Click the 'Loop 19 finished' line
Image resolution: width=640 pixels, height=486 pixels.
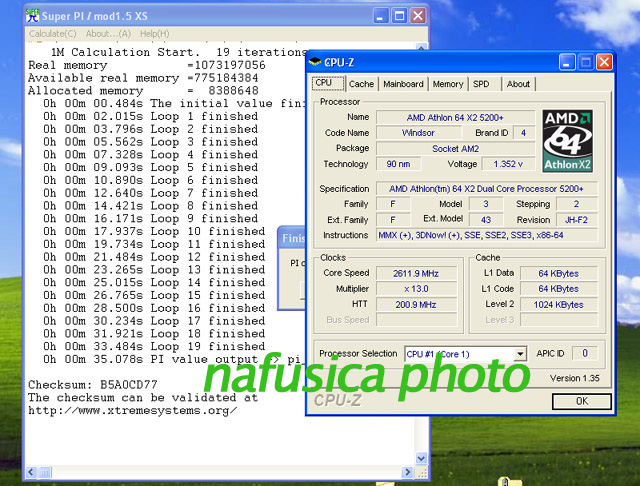pos(154,346)
